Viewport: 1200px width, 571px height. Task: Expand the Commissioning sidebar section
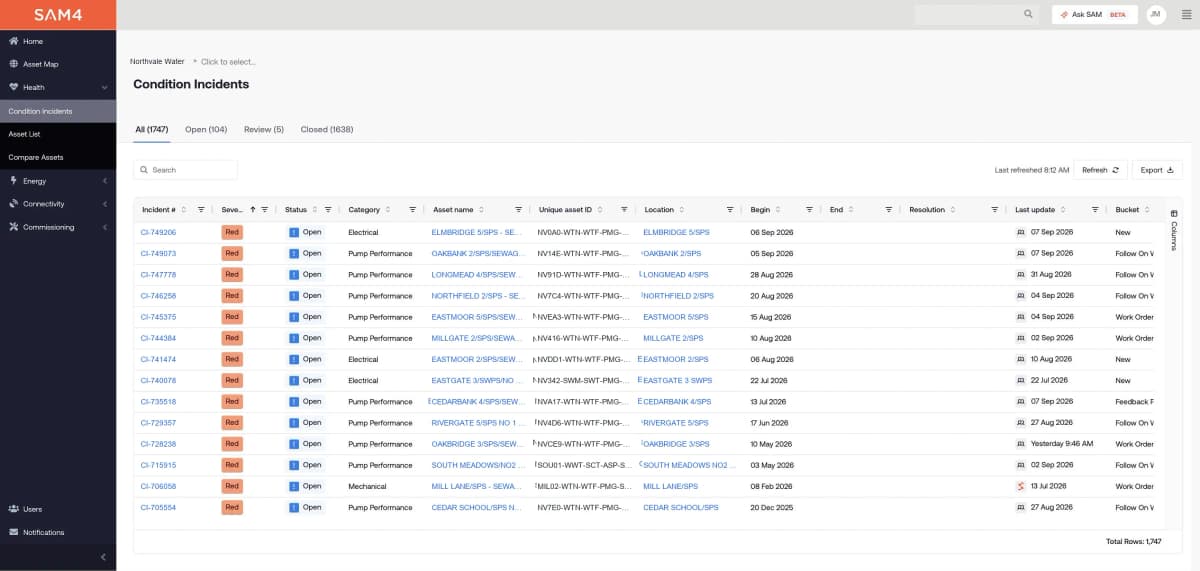pos(105,227)
